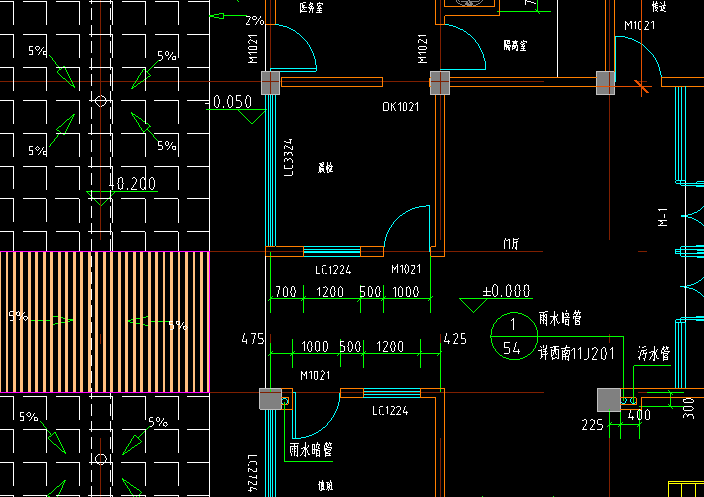
Task: Click the 300 dimension text
Action: [688, 408]
